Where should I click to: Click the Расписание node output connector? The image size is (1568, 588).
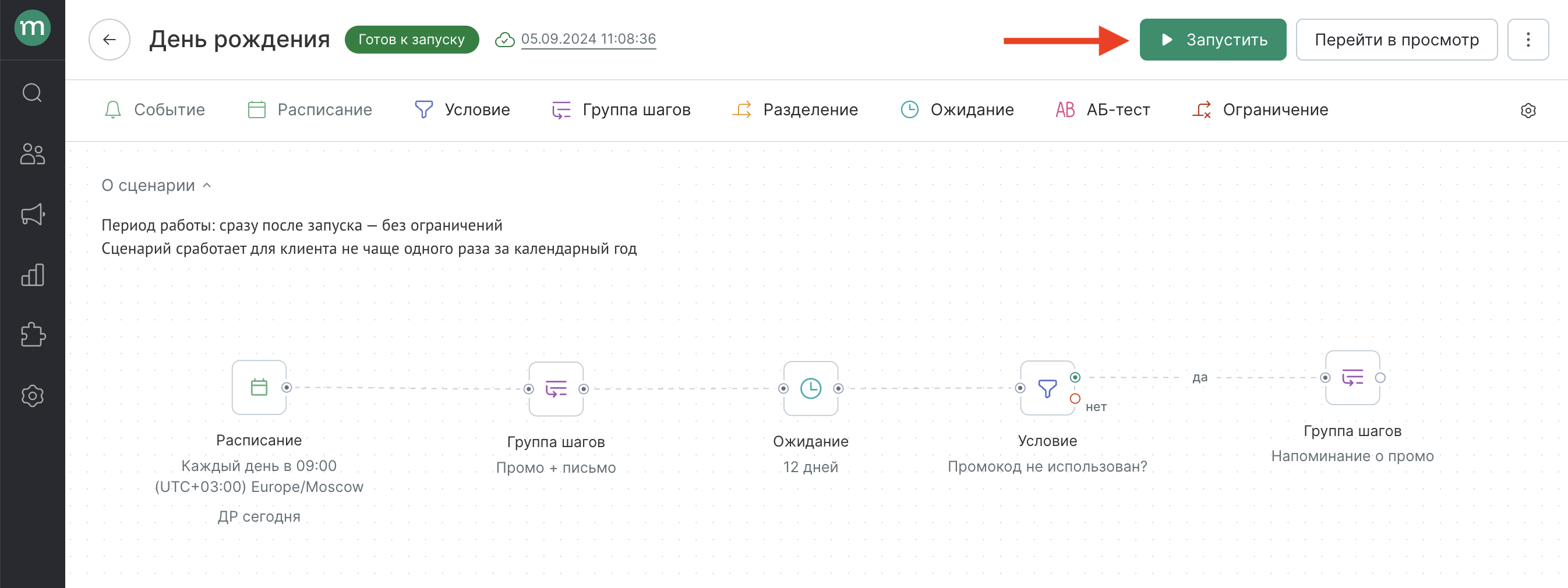click(287, 387)
